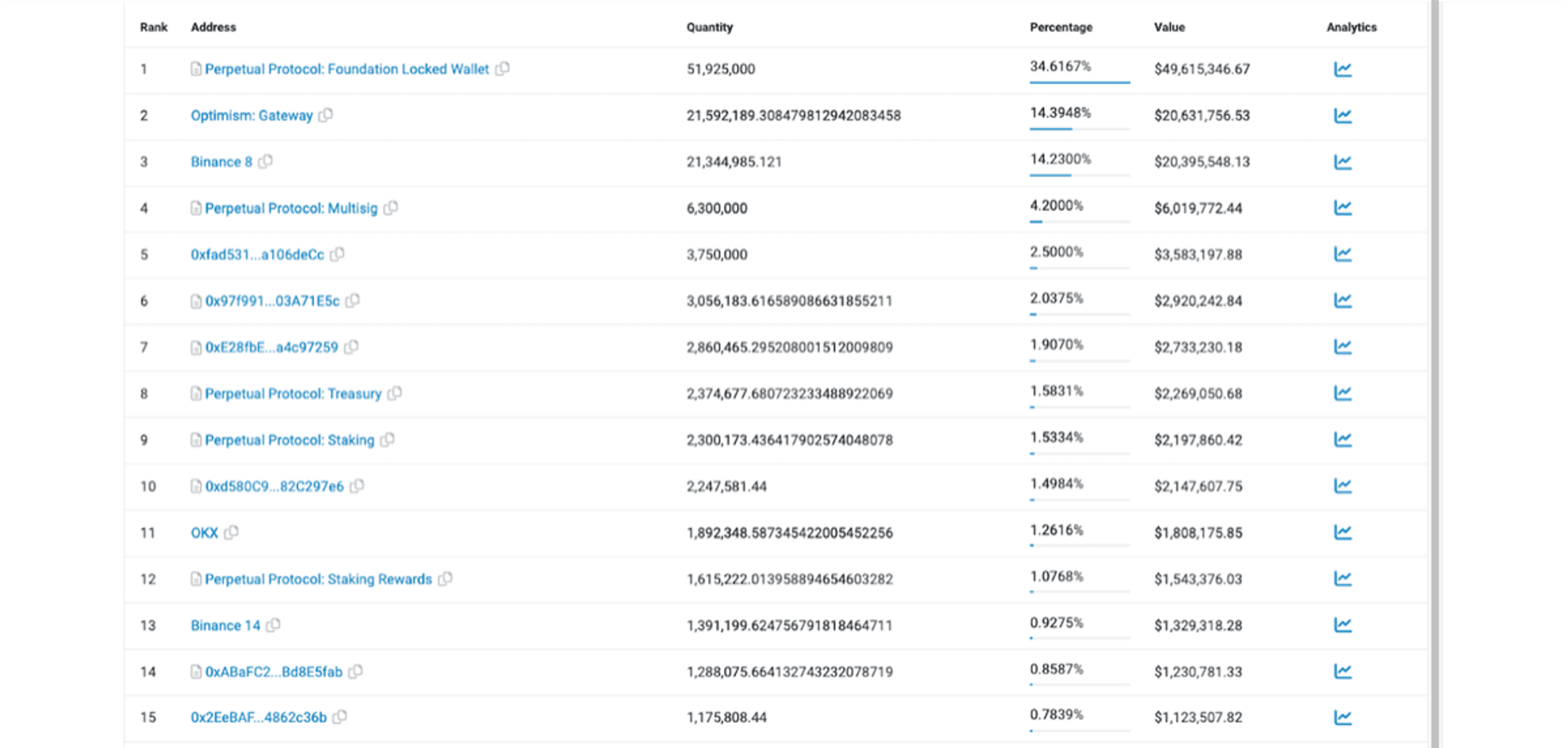Screen dimensions: 1568x748
Task: Select the quantity 6,300,000
Action: (x=717, y=208)
